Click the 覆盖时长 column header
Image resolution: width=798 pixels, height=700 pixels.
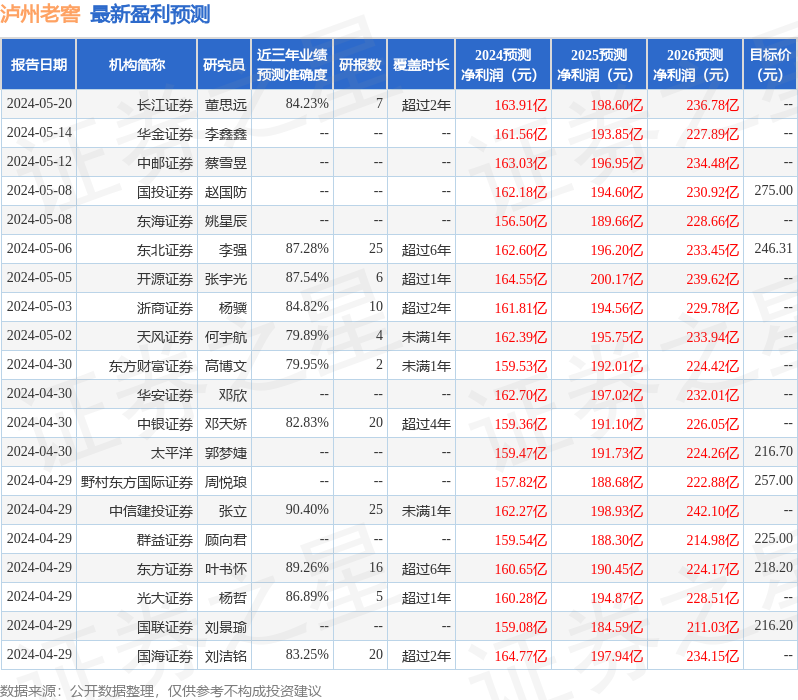pyautogui.click(x=421, y=65)
